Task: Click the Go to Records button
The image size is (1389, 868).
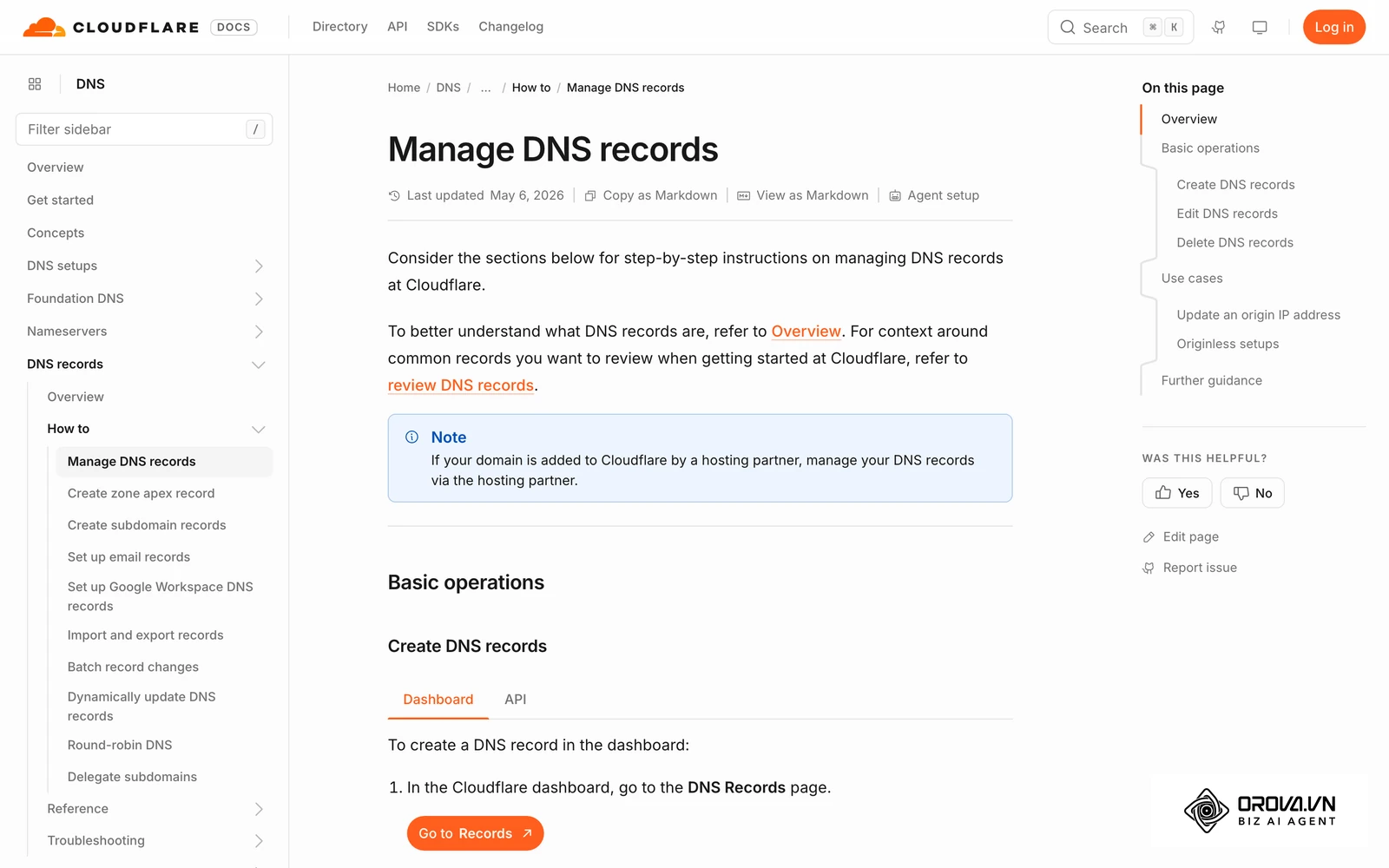Action: (x=475, y=833)
